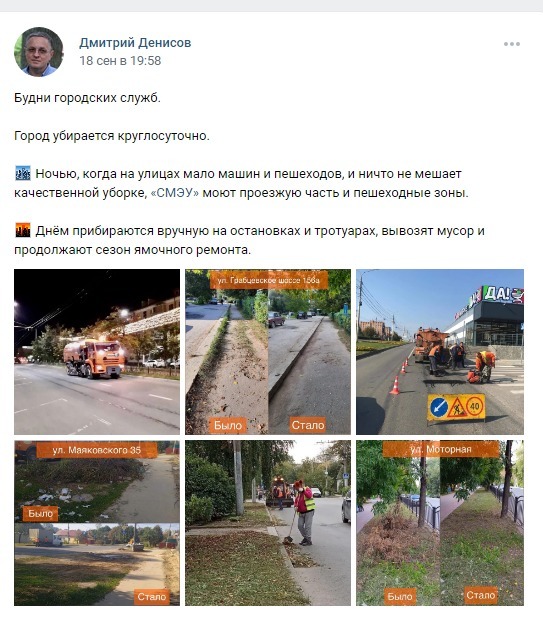Open night street-washing truck photo
This screenshot has height=618, width=543.
tap(97, 352)
